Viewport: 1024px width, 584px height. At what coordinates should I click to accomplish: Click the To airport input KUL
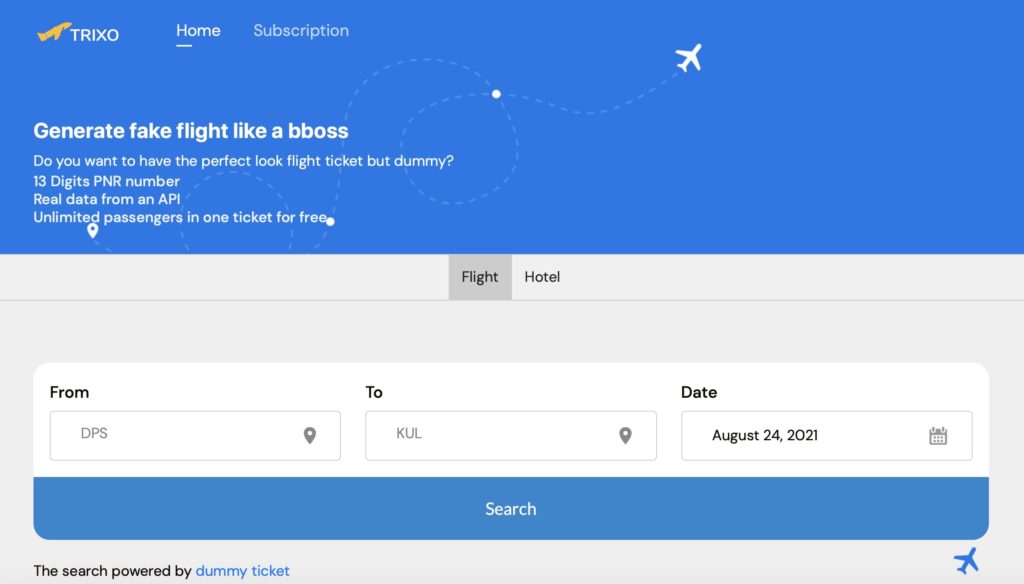495,435
